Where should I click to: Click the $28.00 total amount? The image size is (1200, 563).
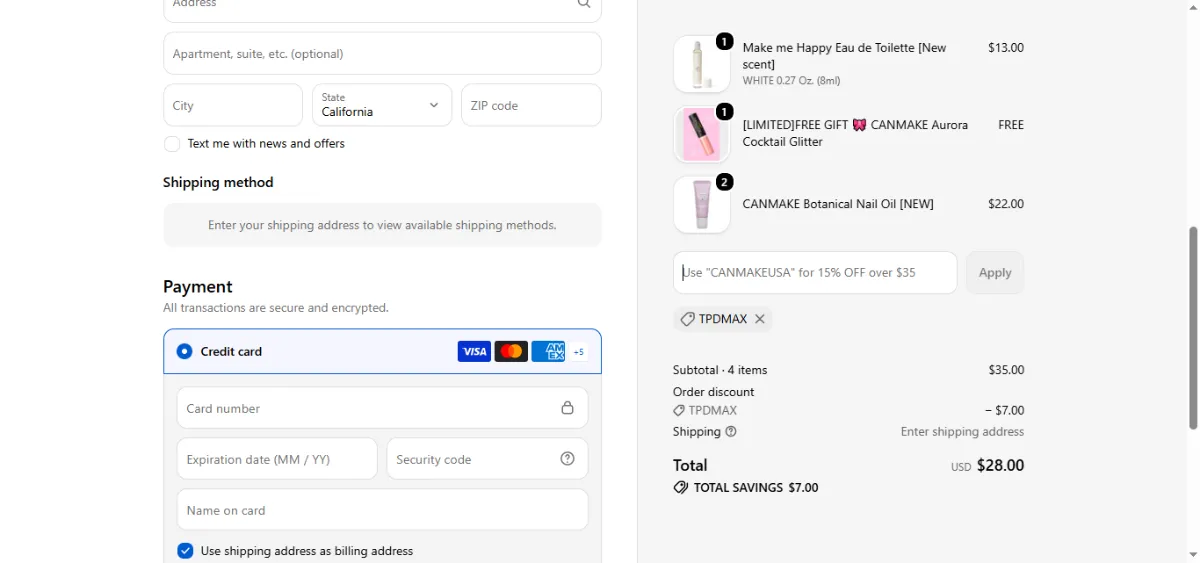[x=1000, y=466]
